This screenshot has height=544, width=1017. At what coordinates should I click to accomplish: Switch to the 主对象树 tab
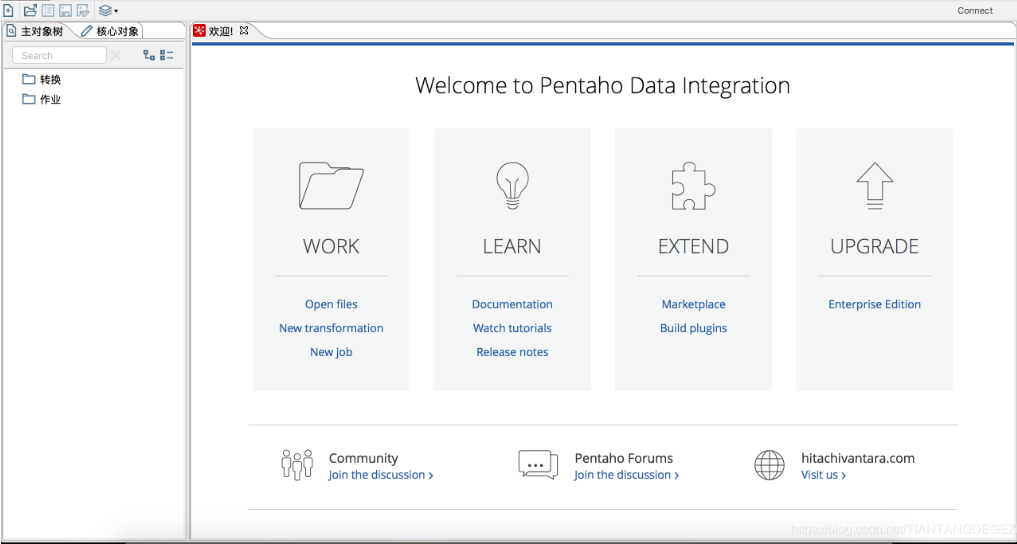click(36, 31)
